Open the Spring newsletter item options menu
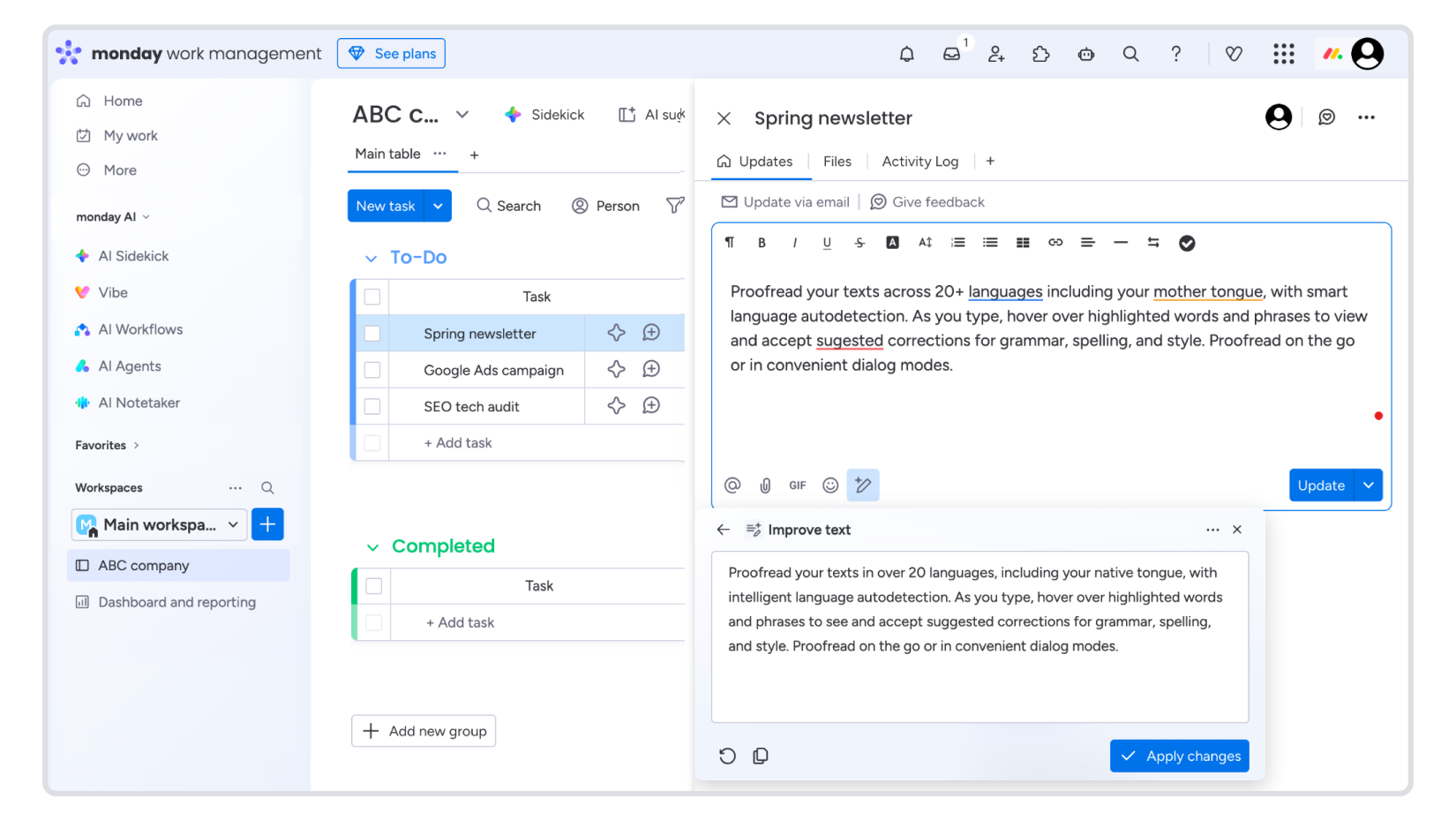 [1366, 117]
